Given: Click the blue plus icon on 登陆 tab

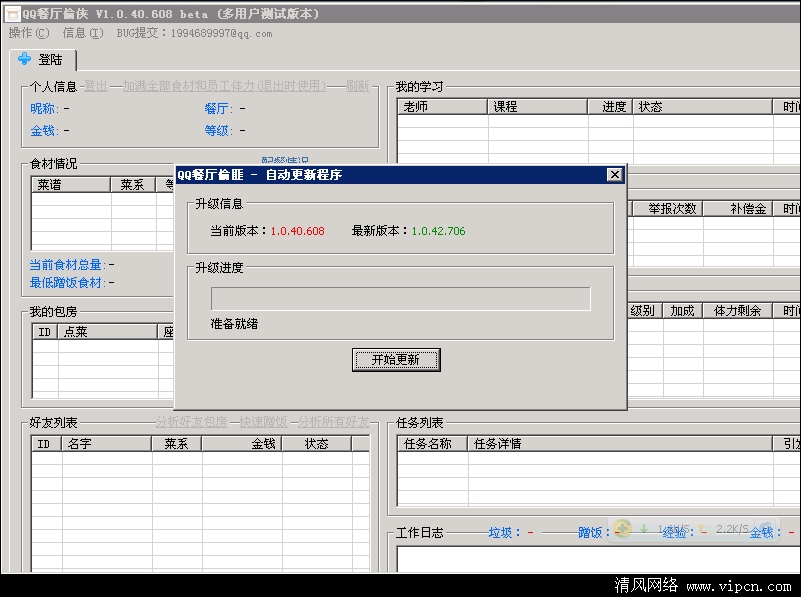Looking at the screenshot, I should (x=24, y=59).
